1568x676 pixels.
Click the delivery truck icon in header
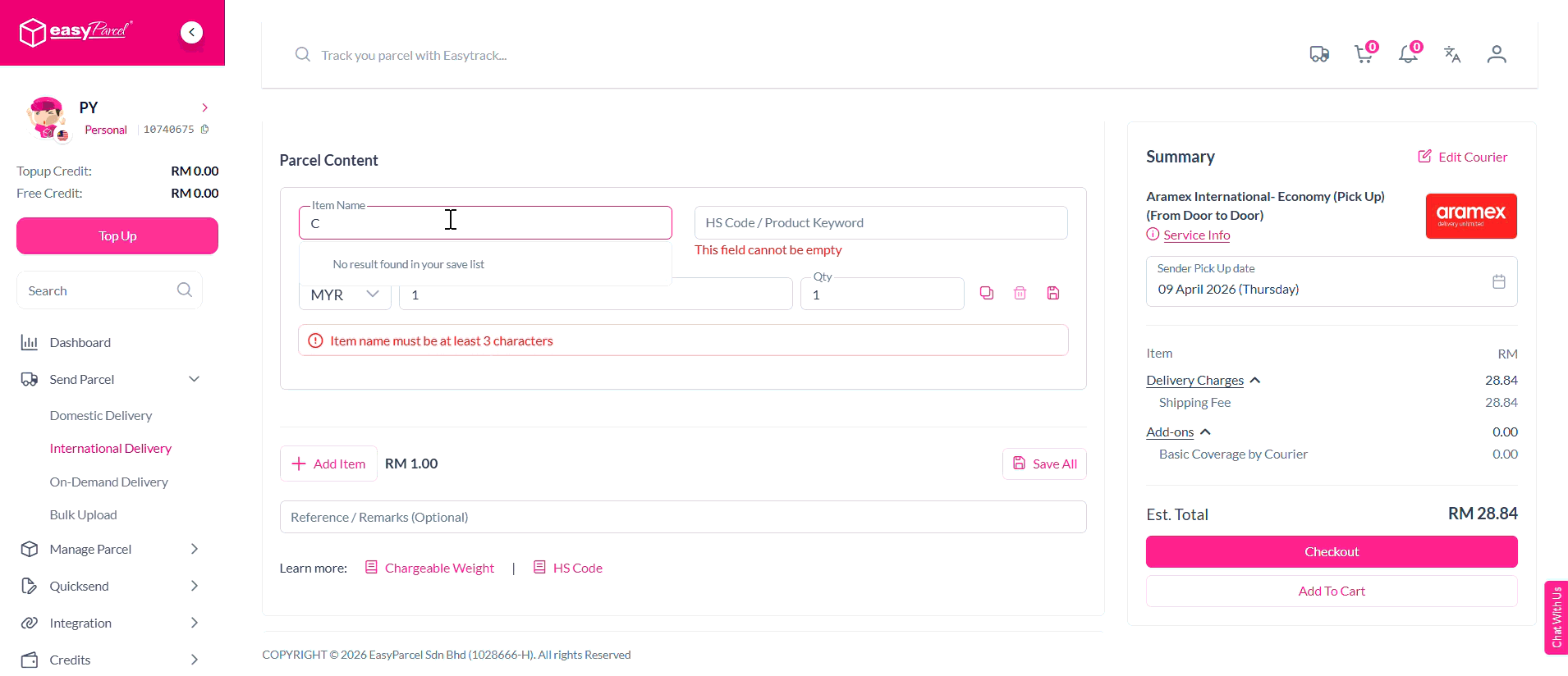click(x=1319, y=54)
